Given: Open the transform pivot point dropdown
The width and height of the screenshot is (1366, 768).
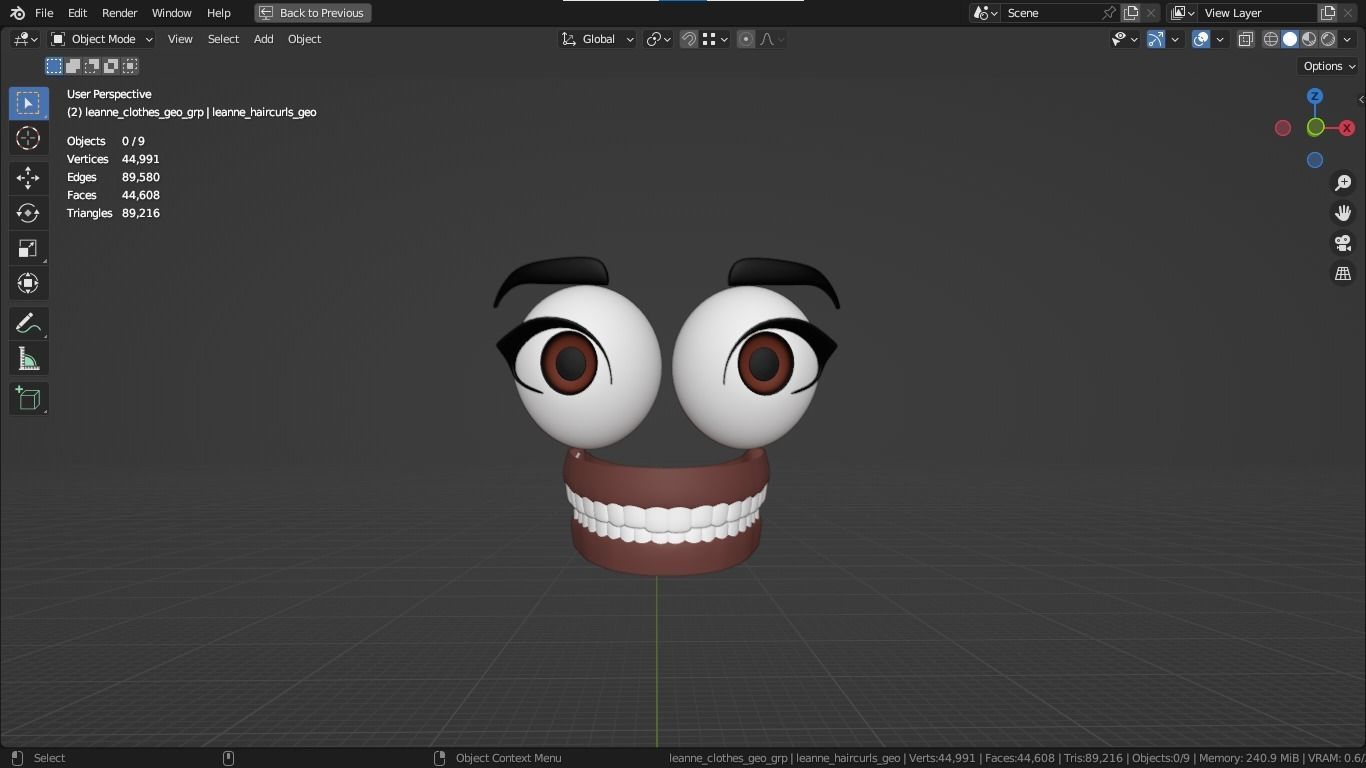Looking at the screenshot, I should pyautogui.click(x=658, y=39).
